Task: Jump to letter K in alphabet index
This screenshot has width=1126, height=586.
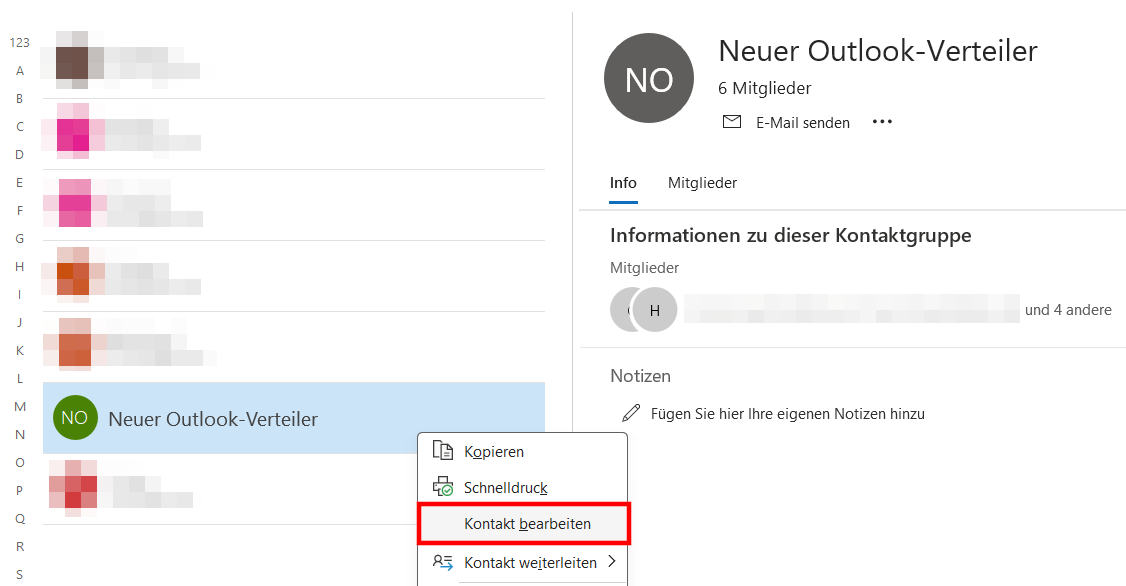Action: pos(20,350)
